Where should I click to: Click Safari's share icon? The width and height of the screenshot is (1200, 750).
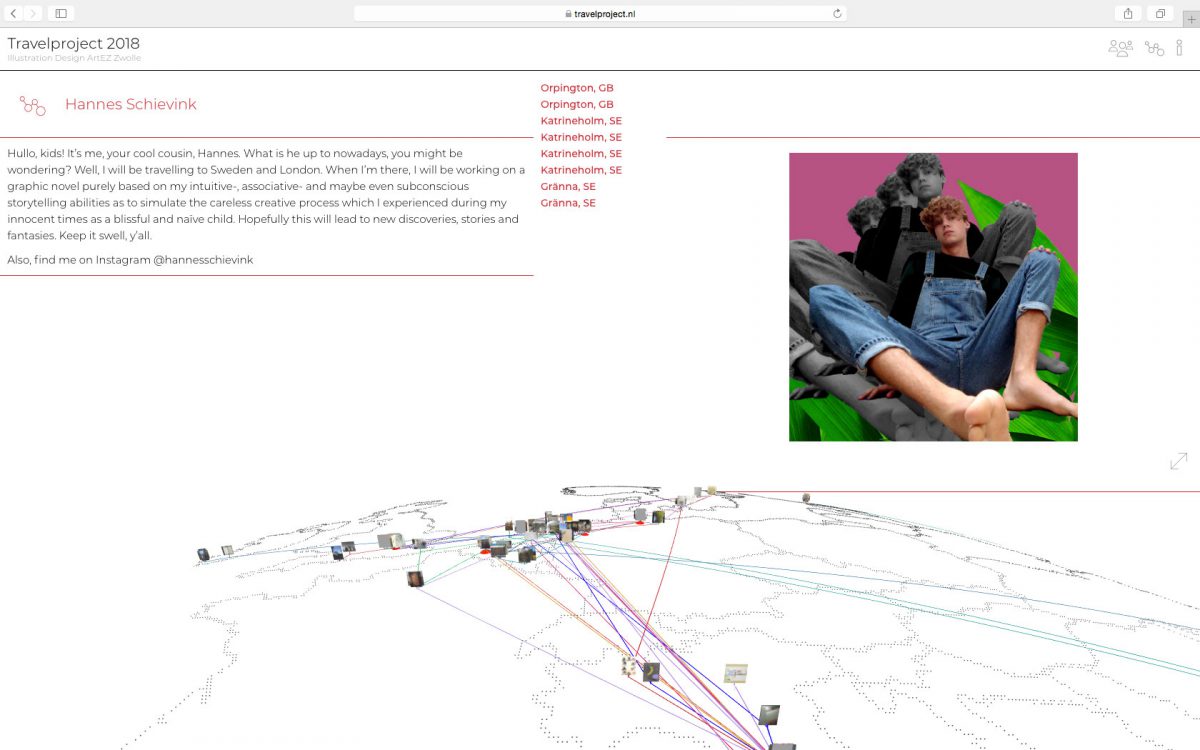(1128, 13)
